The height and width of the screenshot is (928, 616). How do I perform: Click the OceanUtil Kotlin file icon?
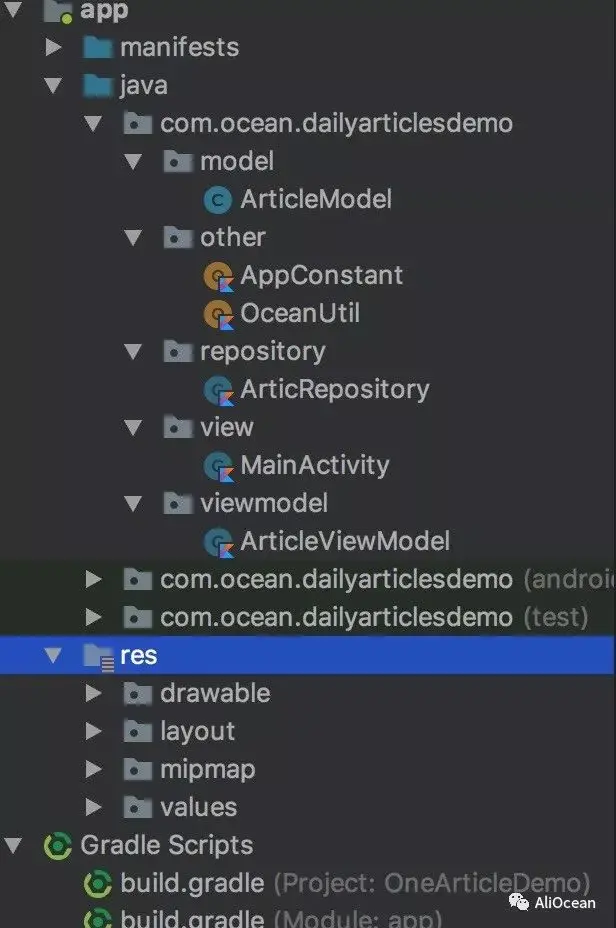pos(217,314)
